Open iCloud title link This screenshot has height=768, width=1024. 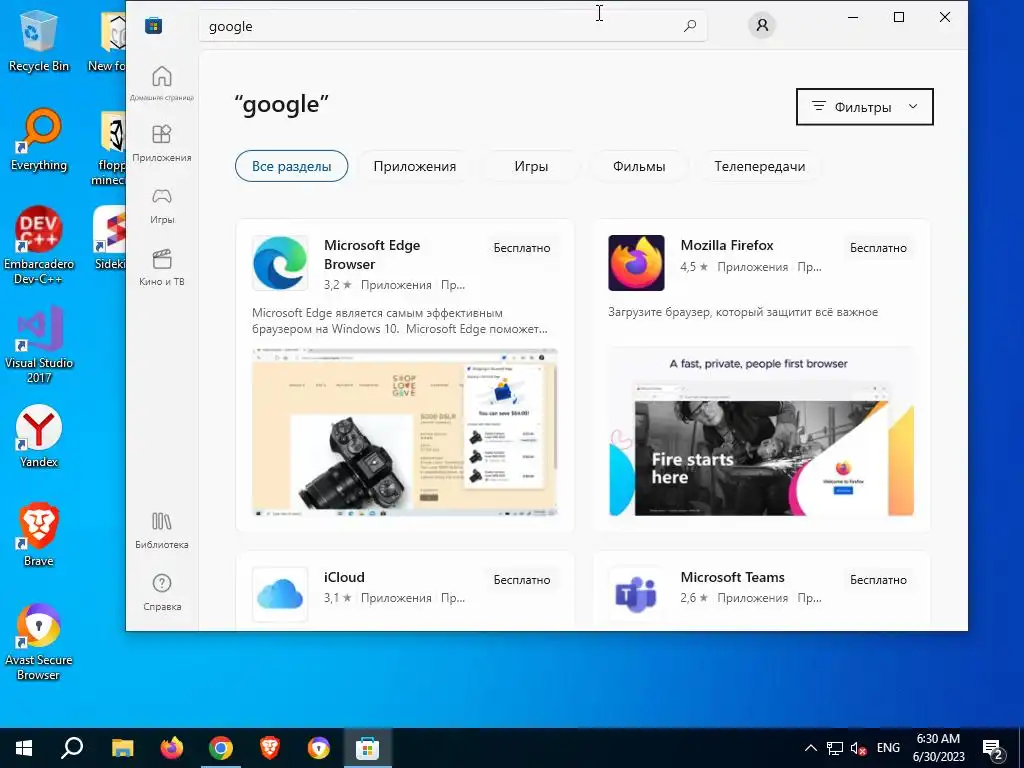(x=344, y=577)
